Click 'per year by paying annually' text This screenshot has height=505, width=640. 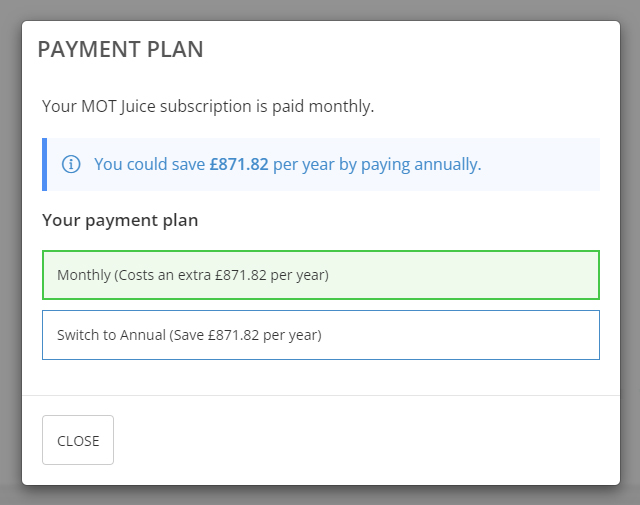[377, 165]
